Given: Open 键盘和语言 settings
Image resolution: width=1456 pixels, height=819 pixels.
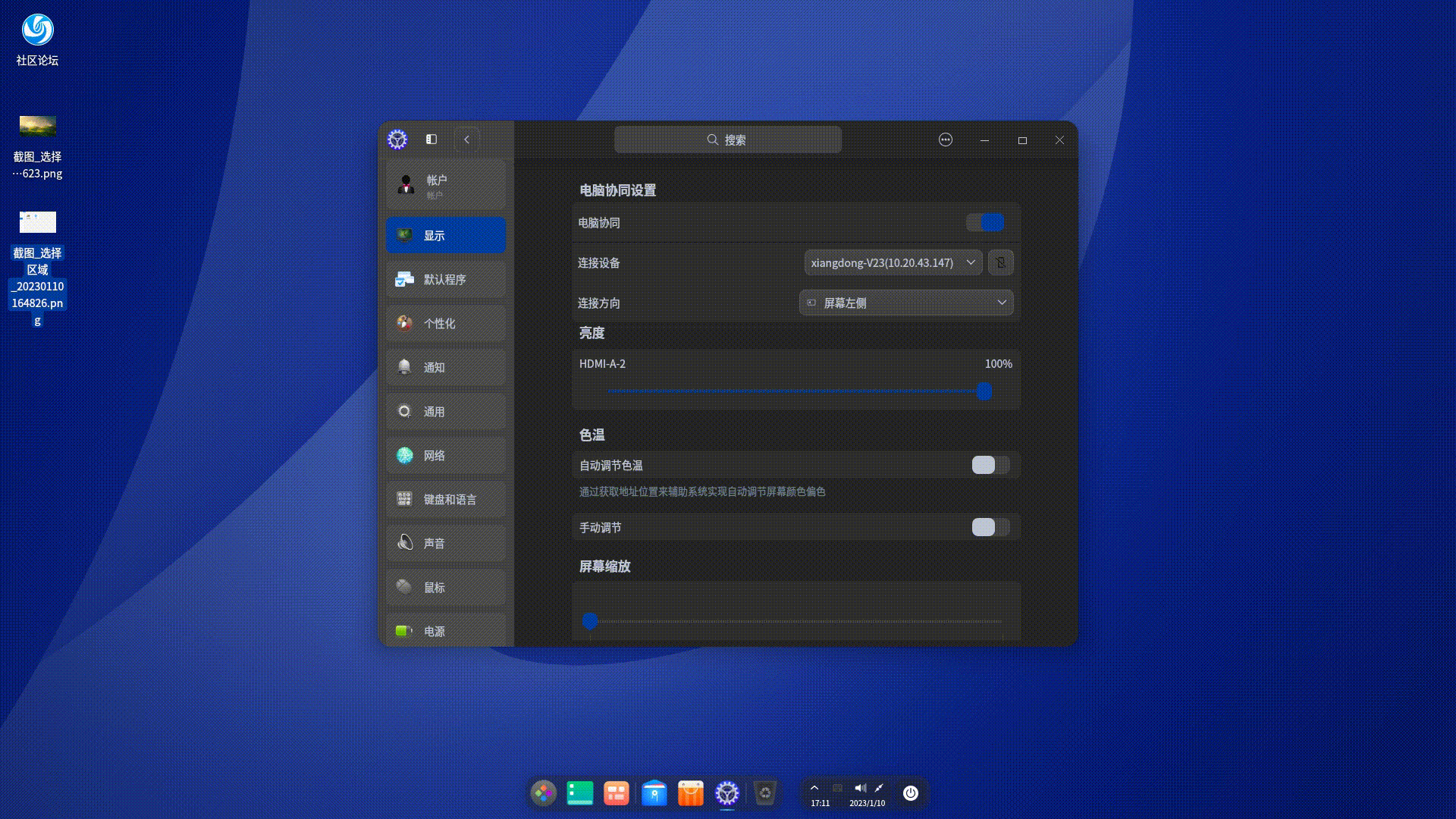Looking at the screenshot, I should coord(445,498).
